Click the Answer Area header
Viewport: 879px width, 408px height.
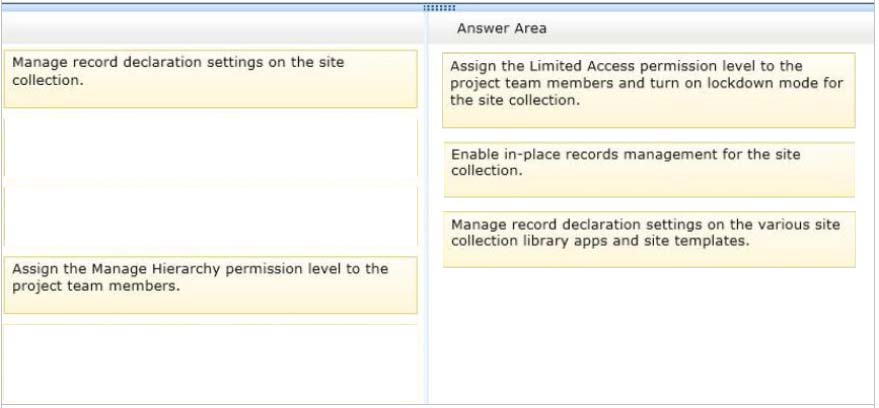[501, 29]
